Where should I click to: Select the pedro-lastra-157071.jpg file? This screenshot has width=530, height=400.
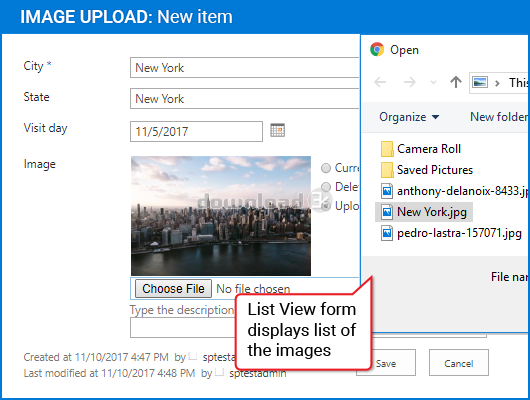click(451, 233)
